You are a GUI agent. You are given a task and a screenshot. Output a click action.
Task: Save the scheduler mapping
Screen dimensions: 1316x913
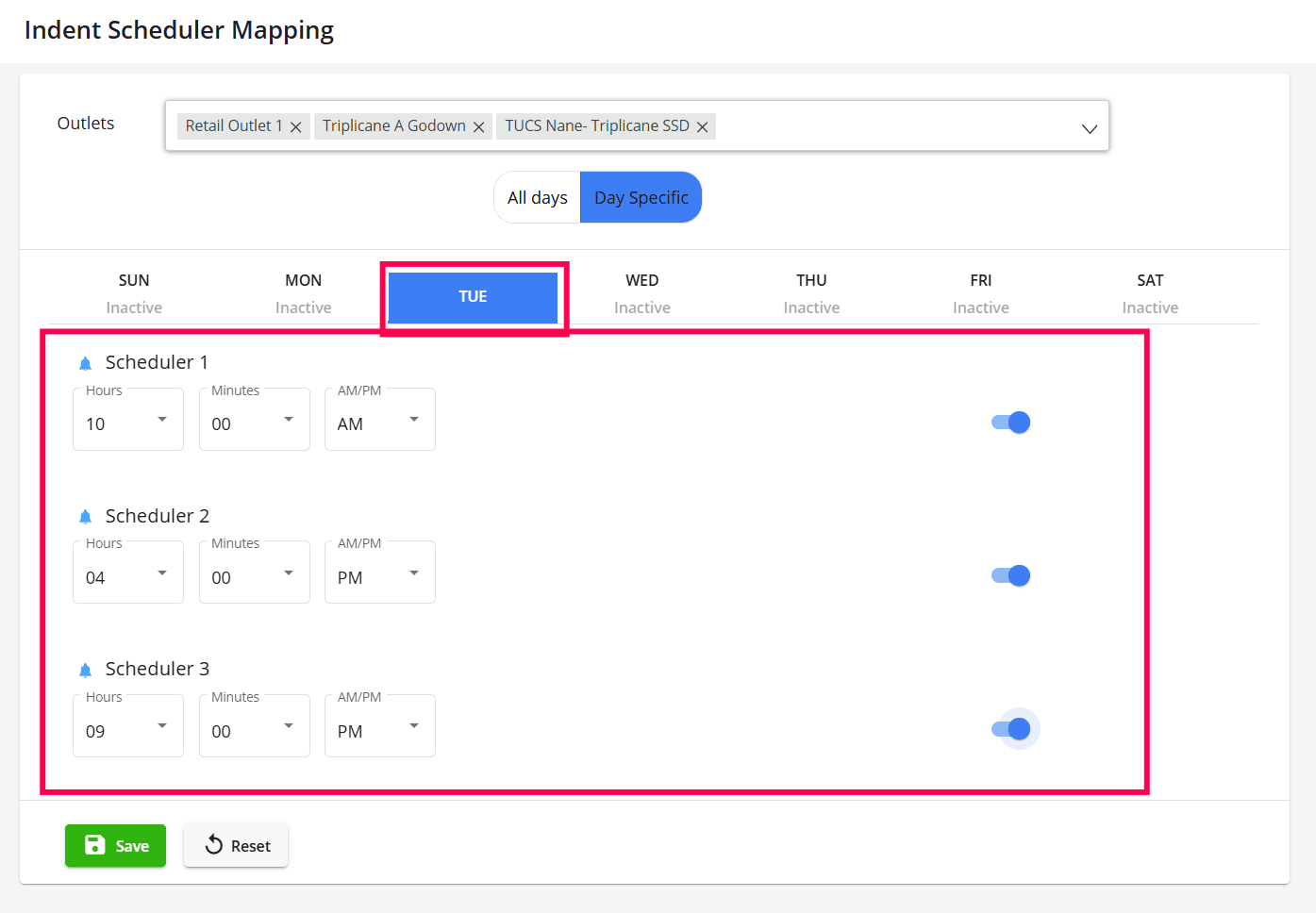point(115,845)
